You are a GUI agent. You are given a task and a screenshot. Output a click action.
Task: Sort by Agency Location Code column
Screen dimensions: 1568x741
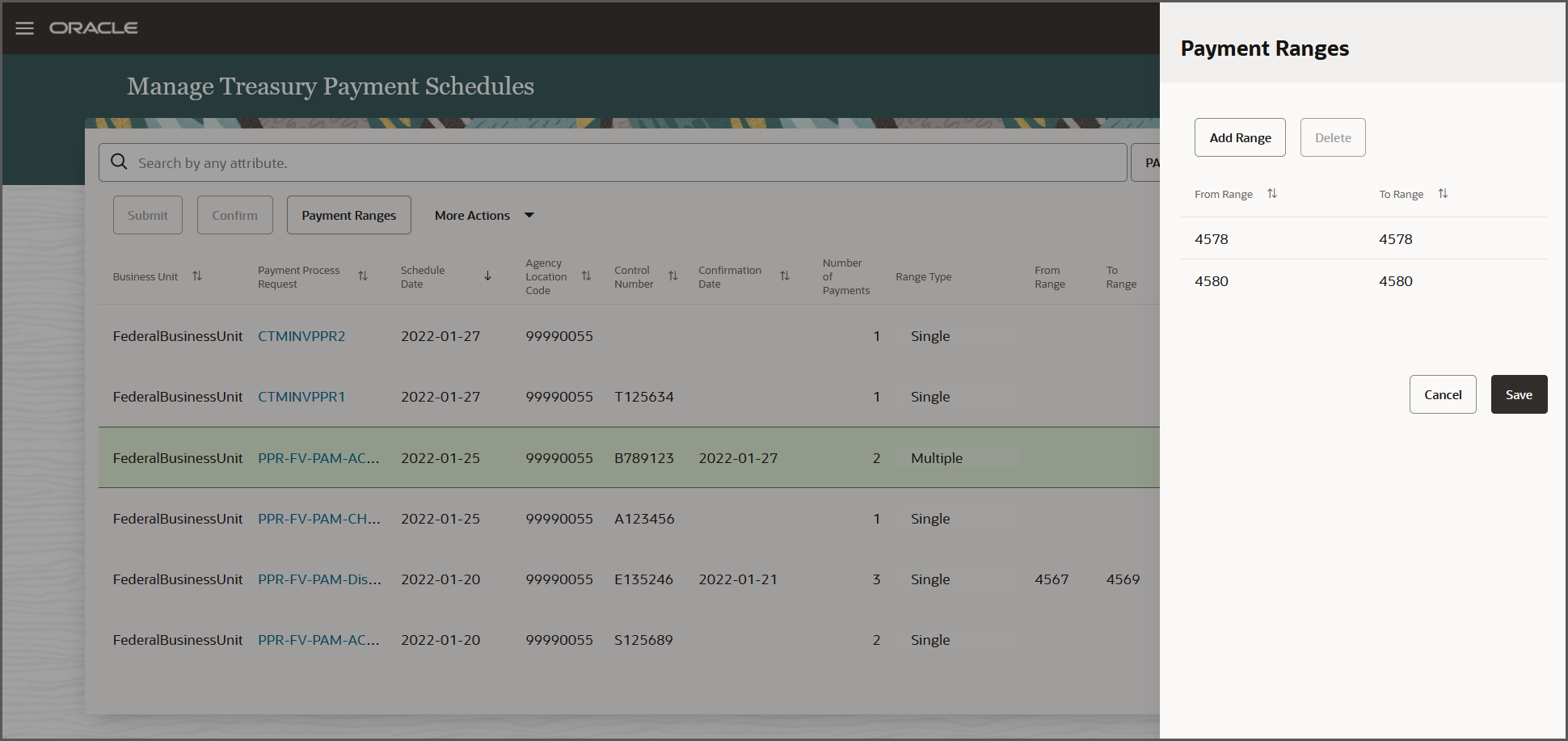click(x=587, y=276)
